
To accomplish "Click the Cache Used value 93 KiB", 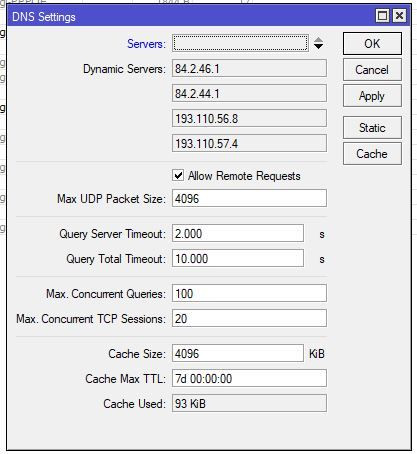I will click(249, 403).
